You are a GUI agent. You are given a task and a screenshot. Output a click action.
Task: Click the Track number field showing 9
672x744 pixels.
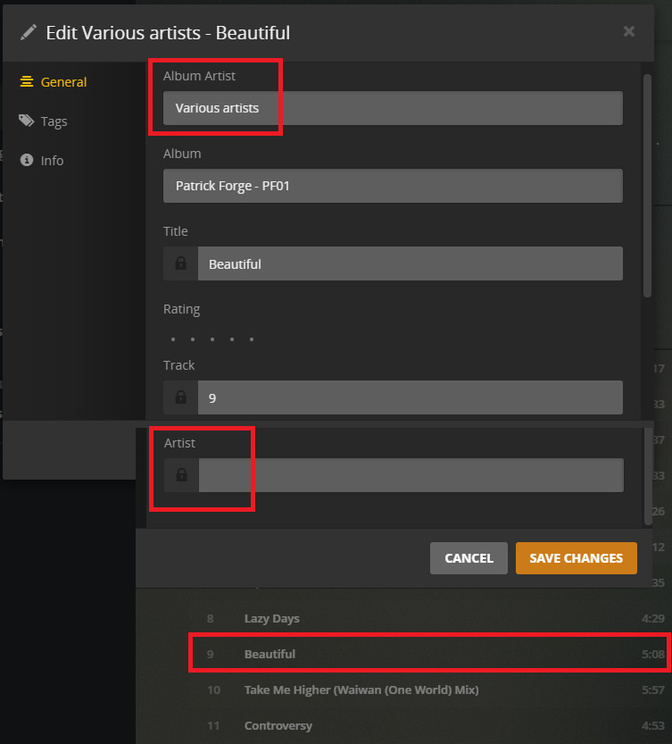[410, 398]
